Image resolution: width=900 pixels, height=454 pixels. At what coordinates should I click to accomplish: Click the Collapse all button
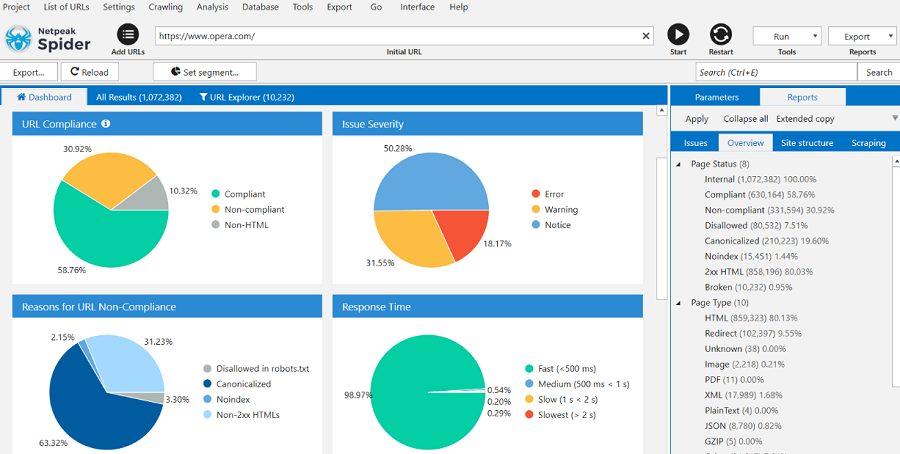(x=745, y=119)
